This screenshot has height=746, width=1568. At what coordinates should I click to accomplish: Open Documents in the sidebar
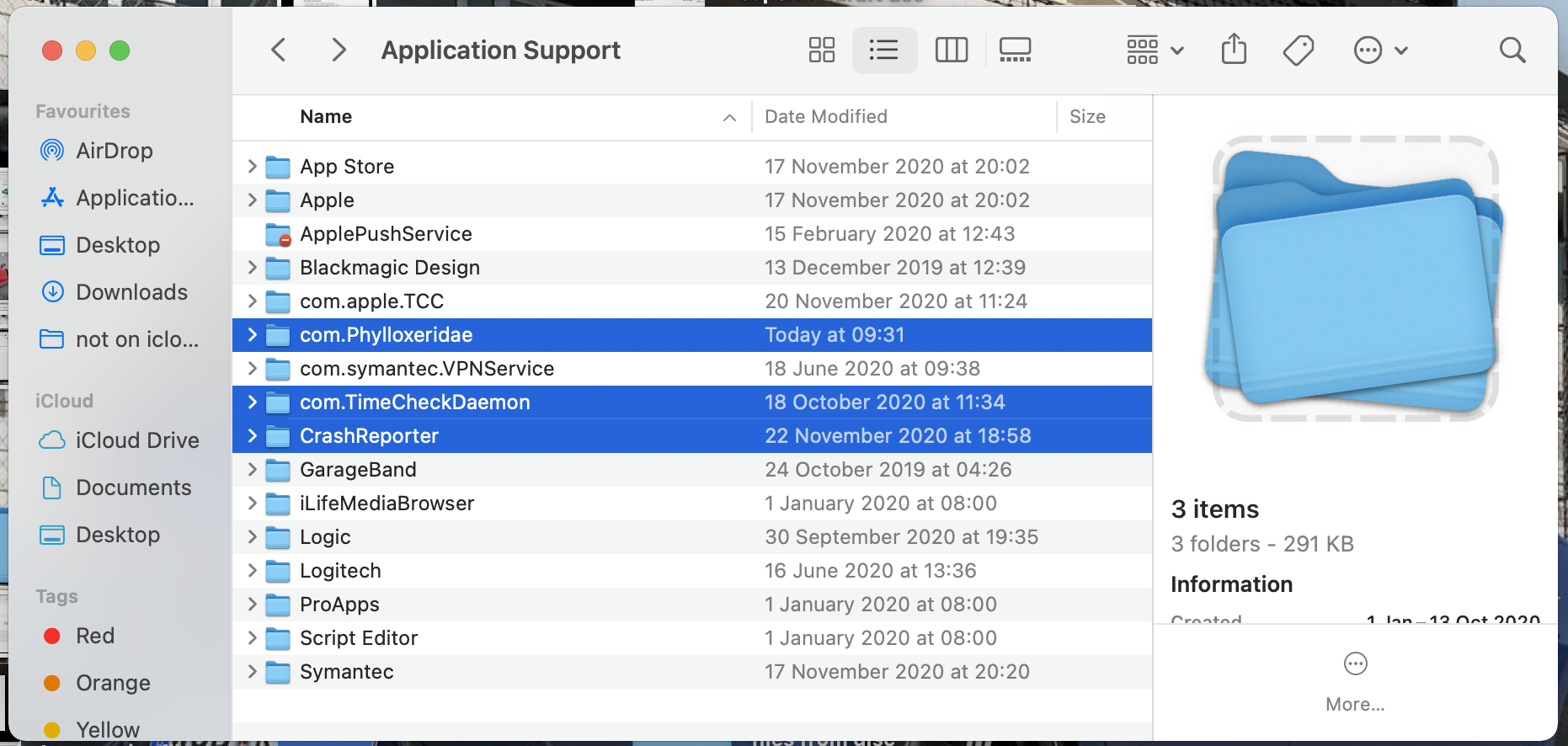coord(116,488)
